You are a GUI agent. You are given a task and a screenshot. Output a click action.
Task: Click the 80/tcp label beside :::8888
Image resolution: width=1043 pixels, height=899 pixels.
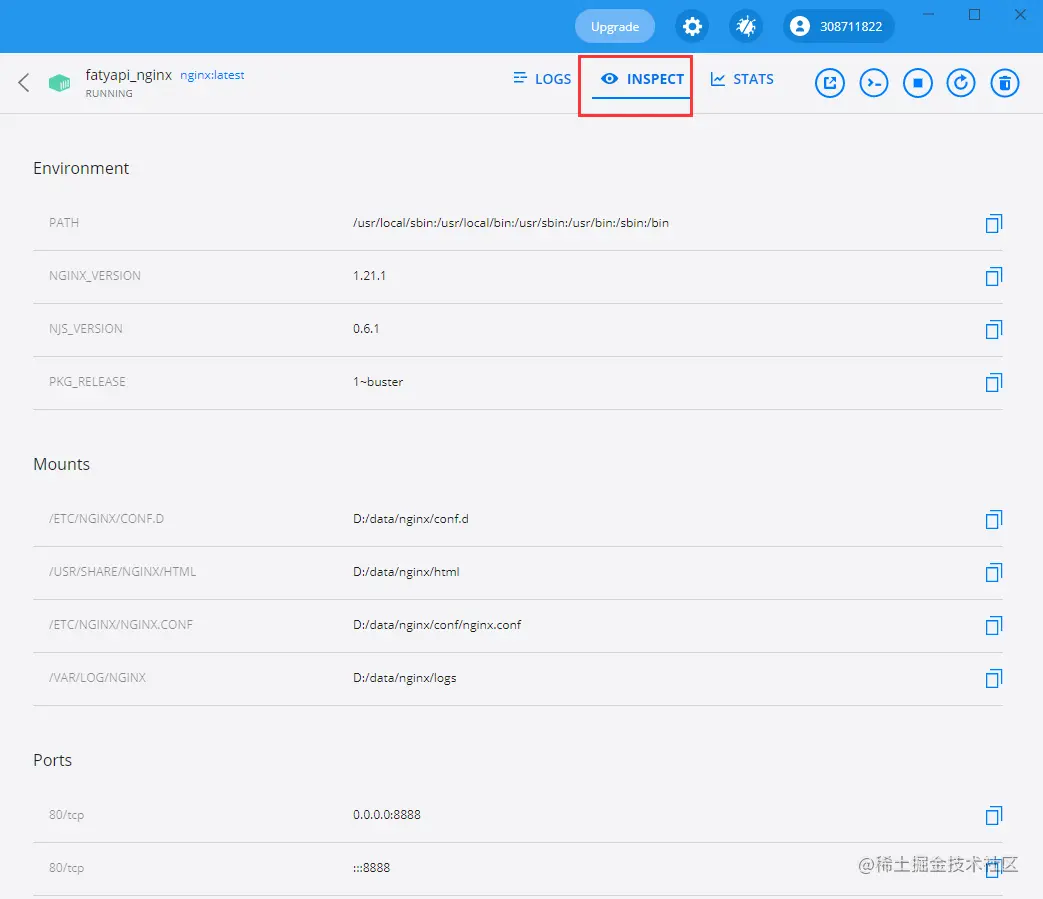[x=67, y=868]
